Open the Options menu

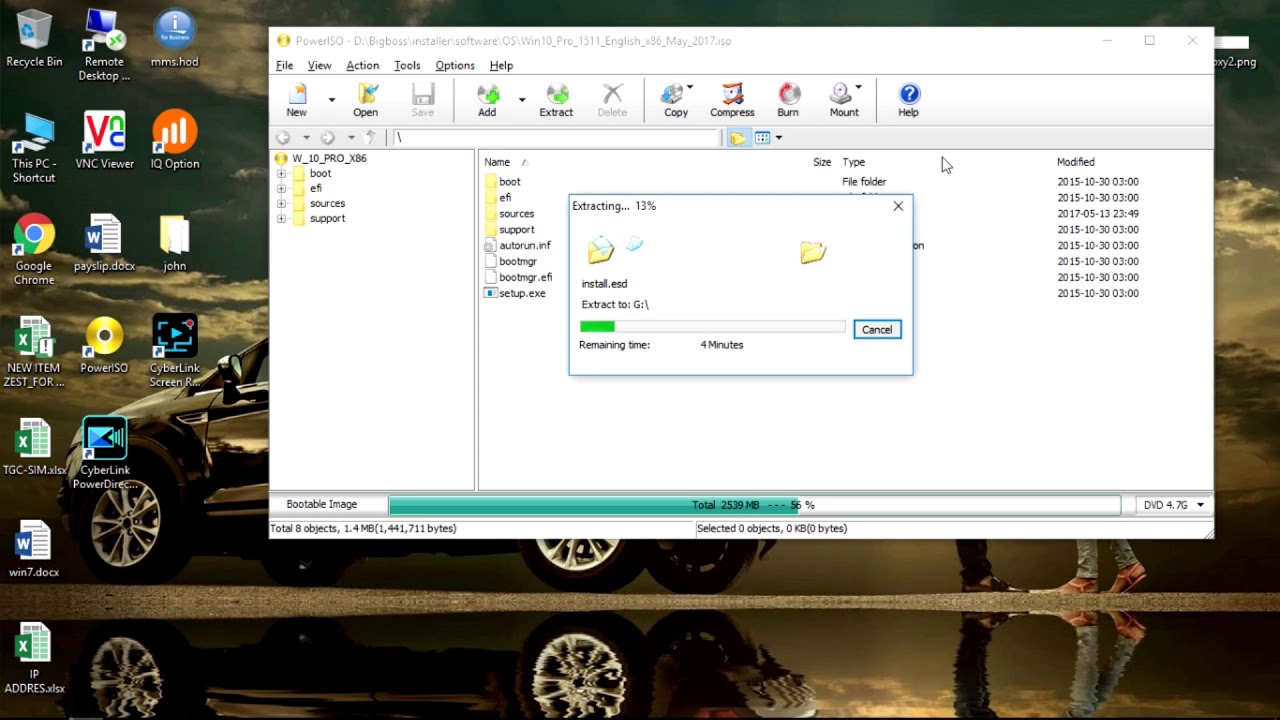coord(455,65)
